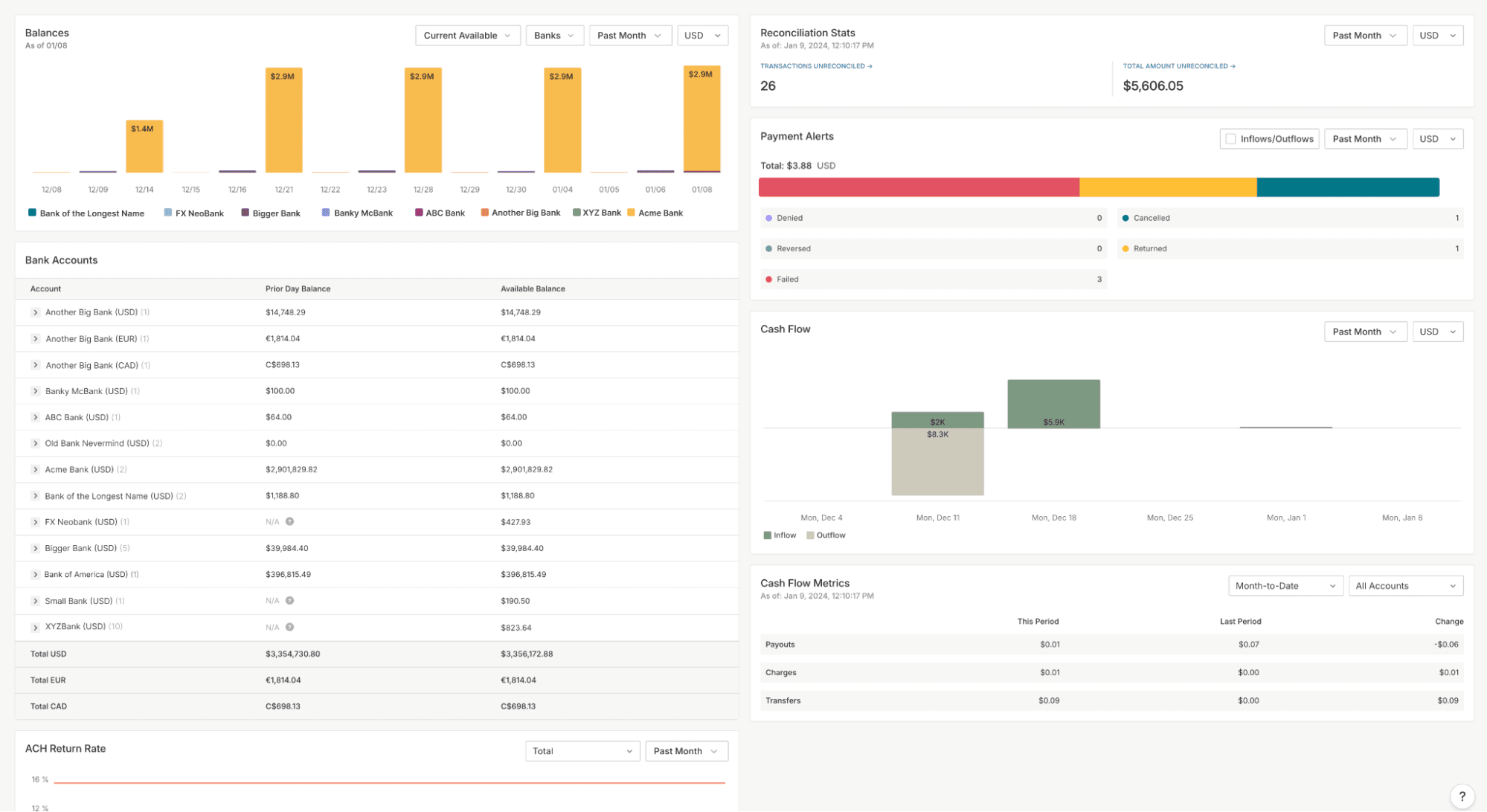Select Past Month dropdown in Reconciliation Stats

[x=1361, y=35]
